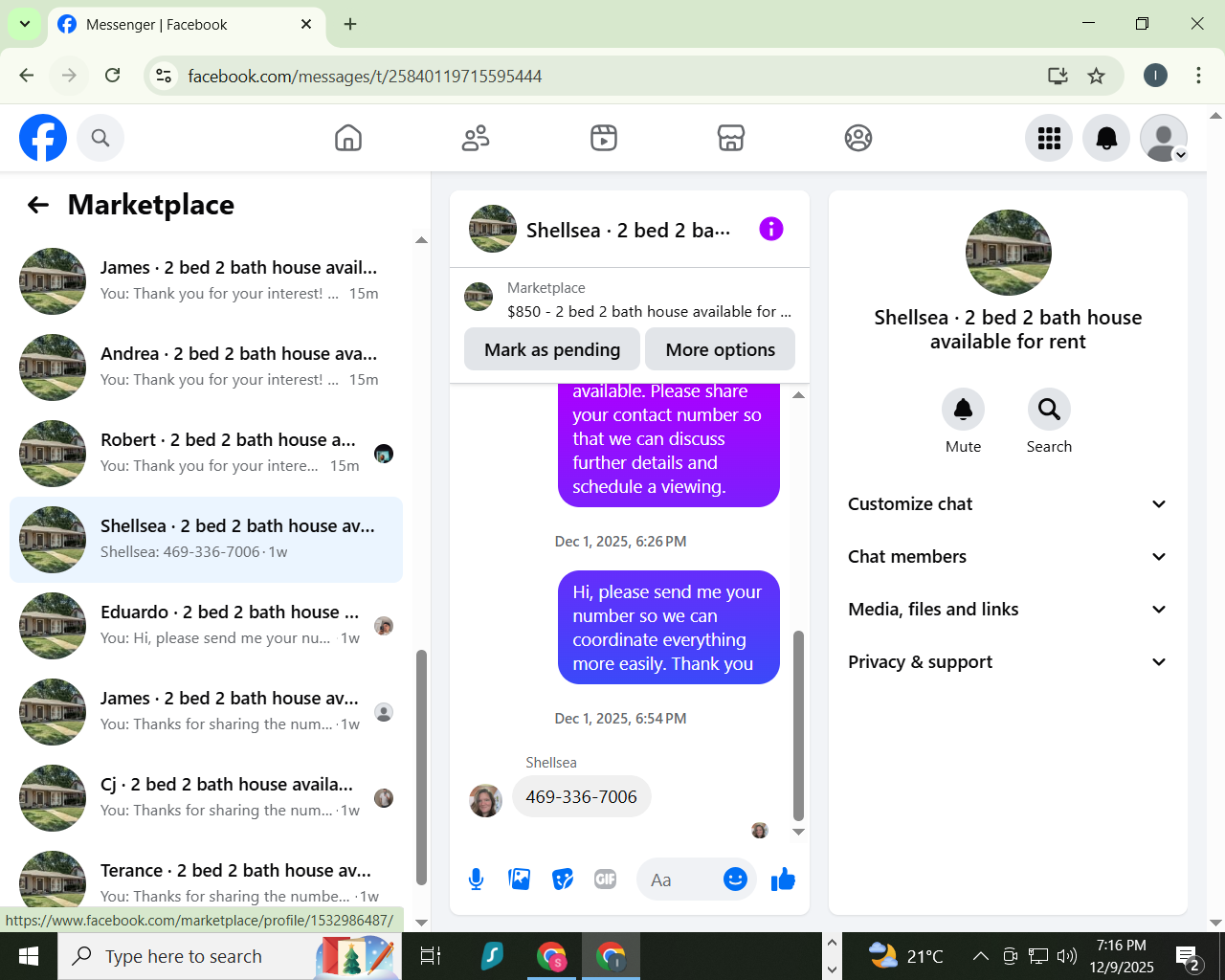Click the facebook.com address bar URL
Image resolution: width=1225 pixels, height=980 pixels.
coord(365,76)
